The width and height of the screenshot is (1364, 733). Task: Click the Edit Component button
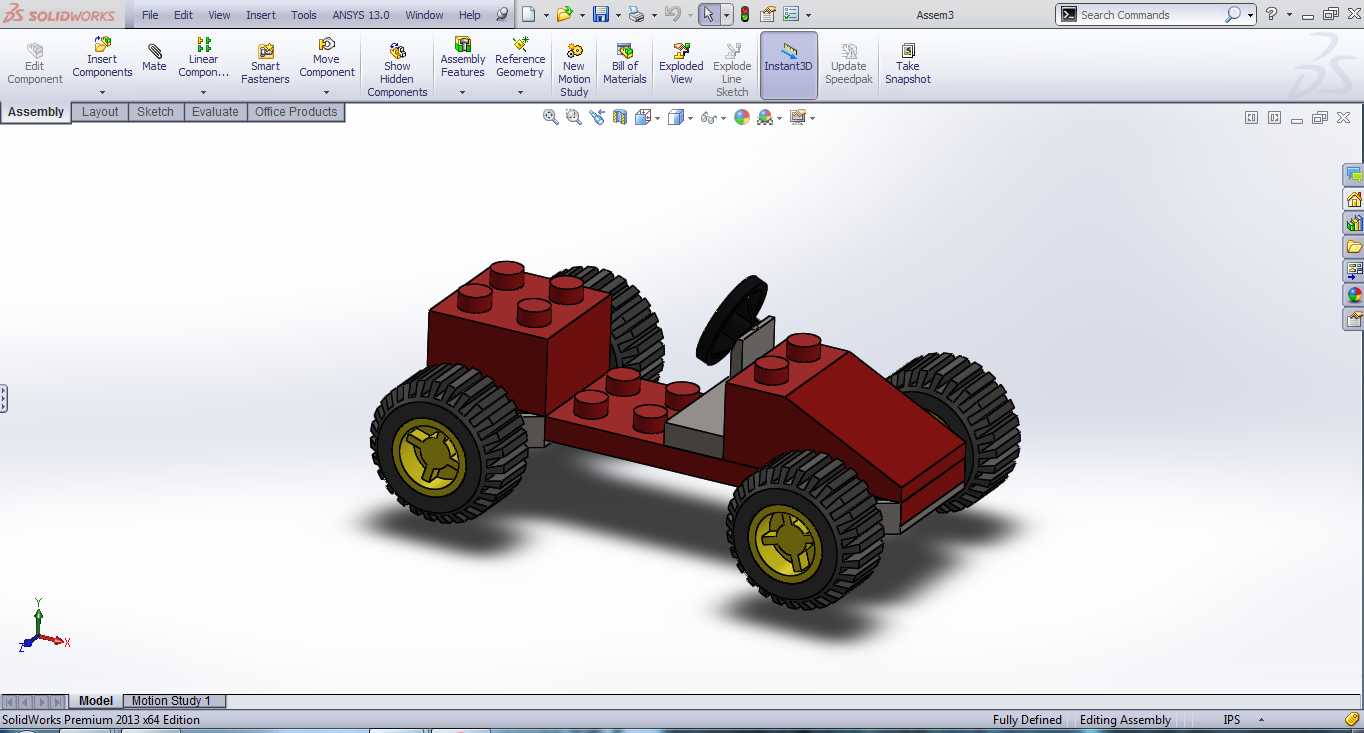35,64
